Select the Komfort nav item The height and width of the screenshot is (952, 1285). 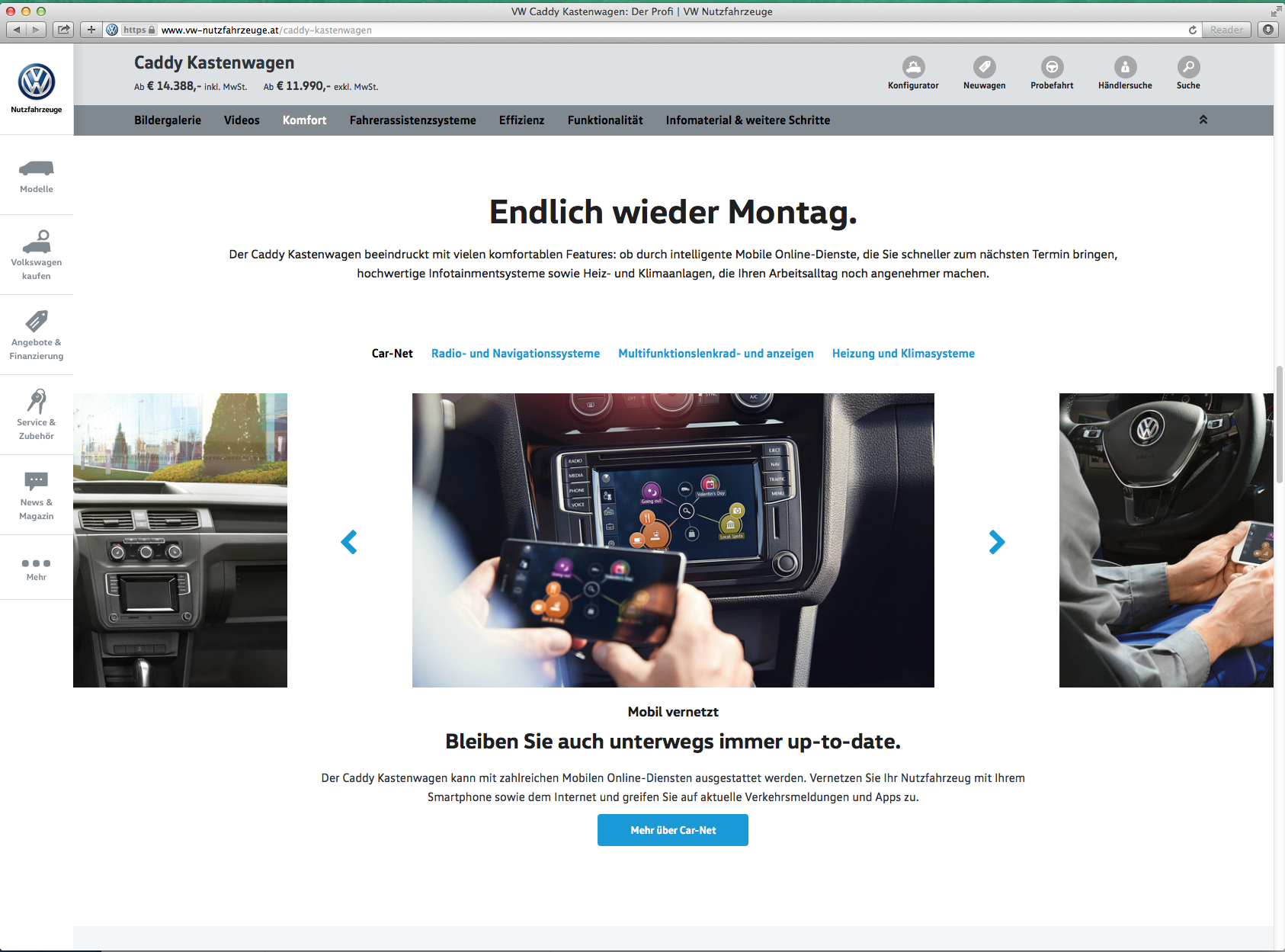tap(304, 120)
